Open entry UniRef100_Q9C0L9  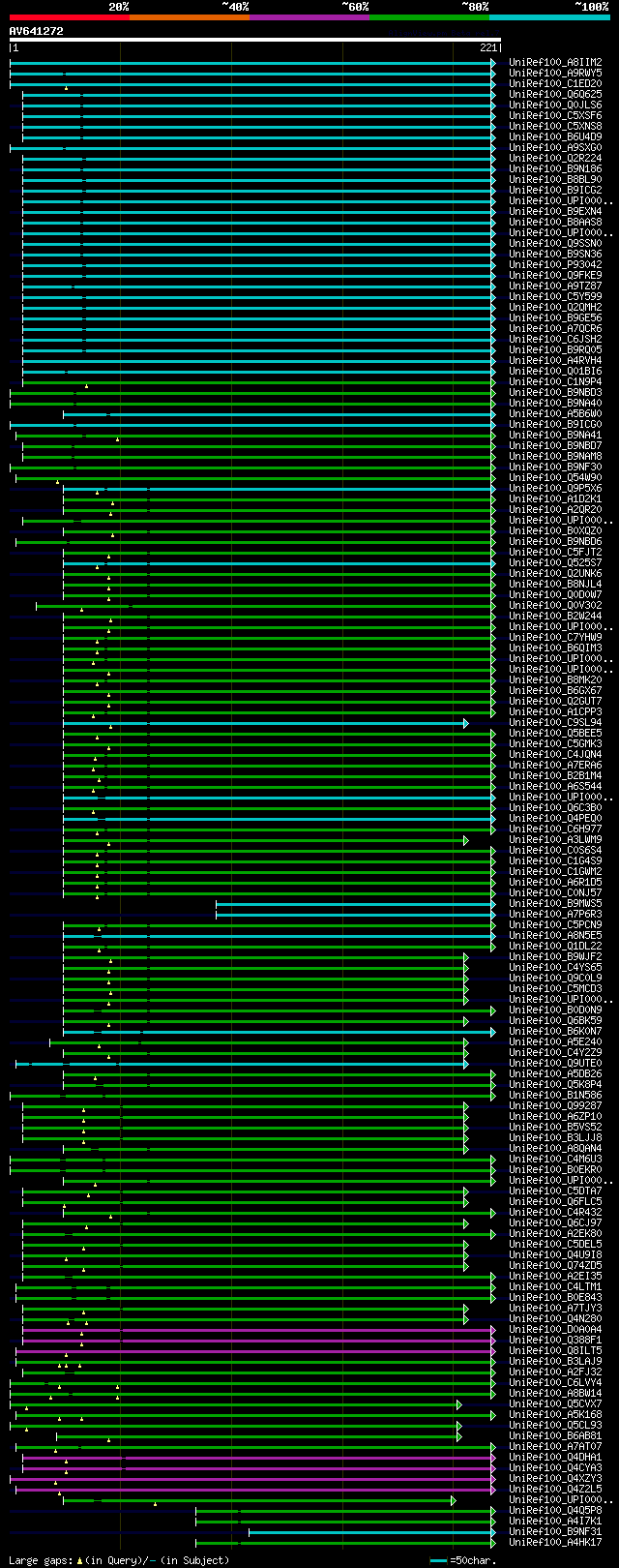(x=555, y=978)
